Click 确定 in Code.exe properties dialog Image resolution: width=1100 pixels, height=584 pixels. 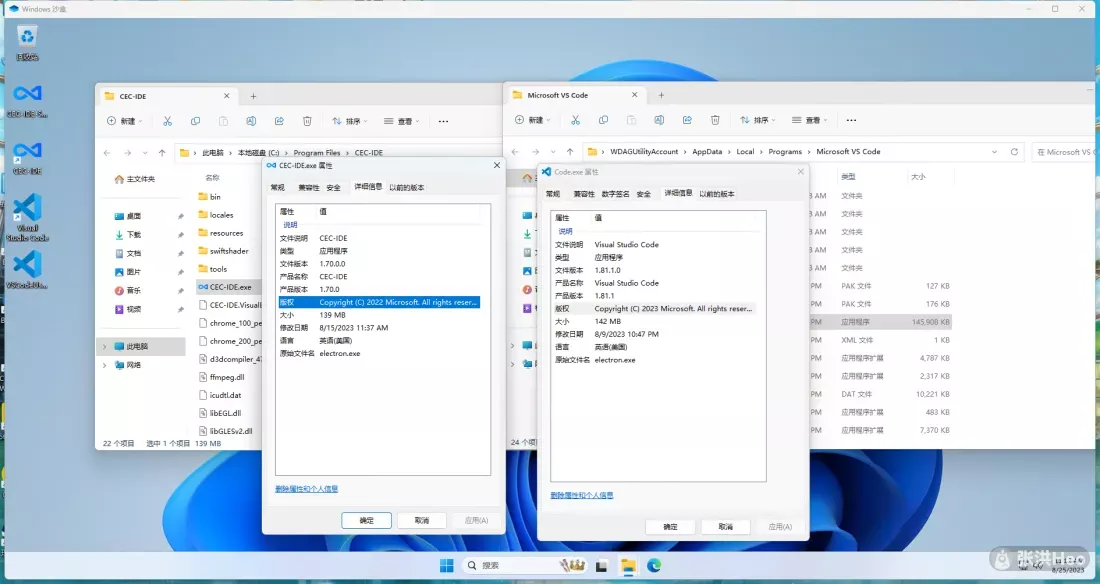pyautogui.click(x=670, y=526)
